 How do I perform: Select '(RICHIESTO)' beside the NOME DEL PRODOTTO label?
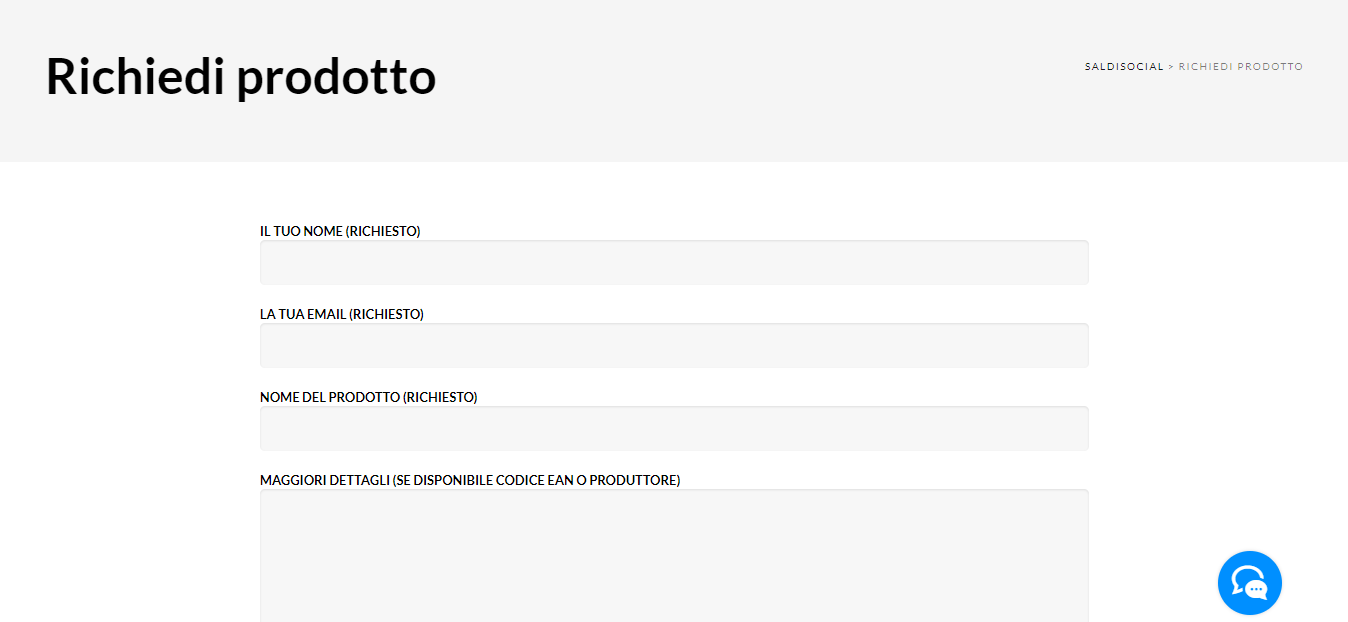click(440, 397)
